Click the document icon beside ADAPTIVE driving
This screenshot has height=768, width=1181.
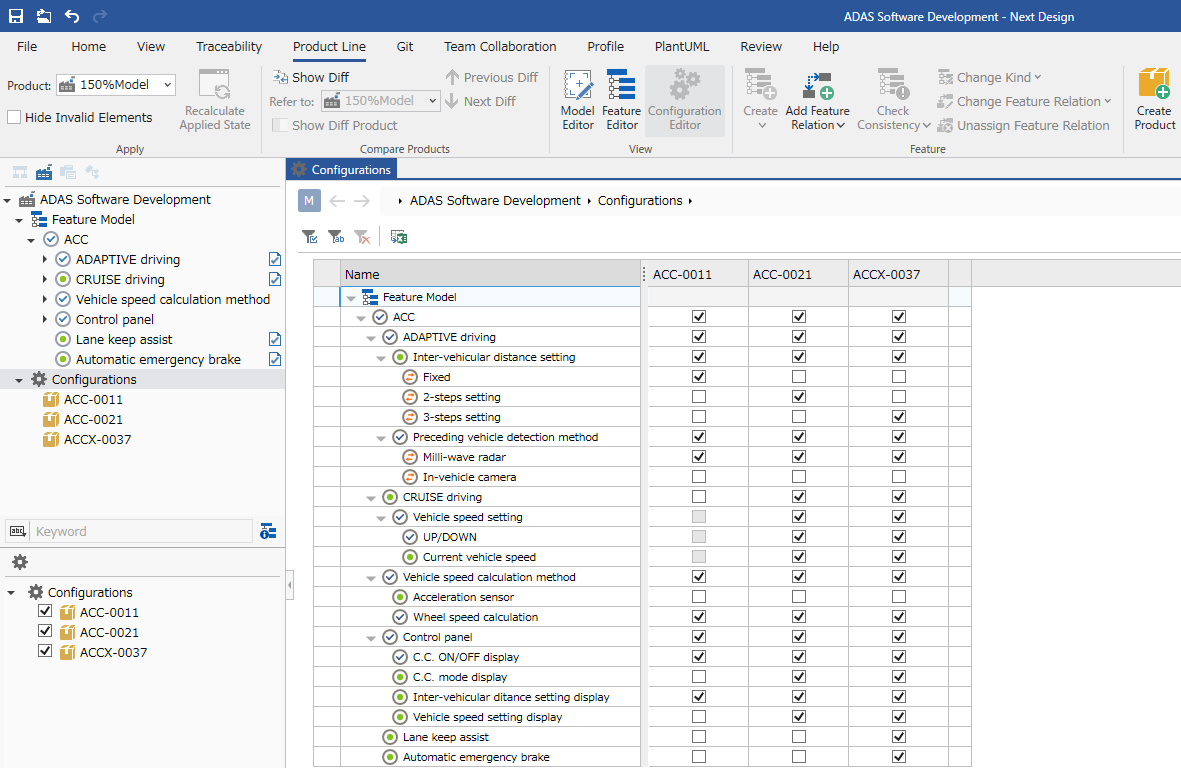(275, 259)
